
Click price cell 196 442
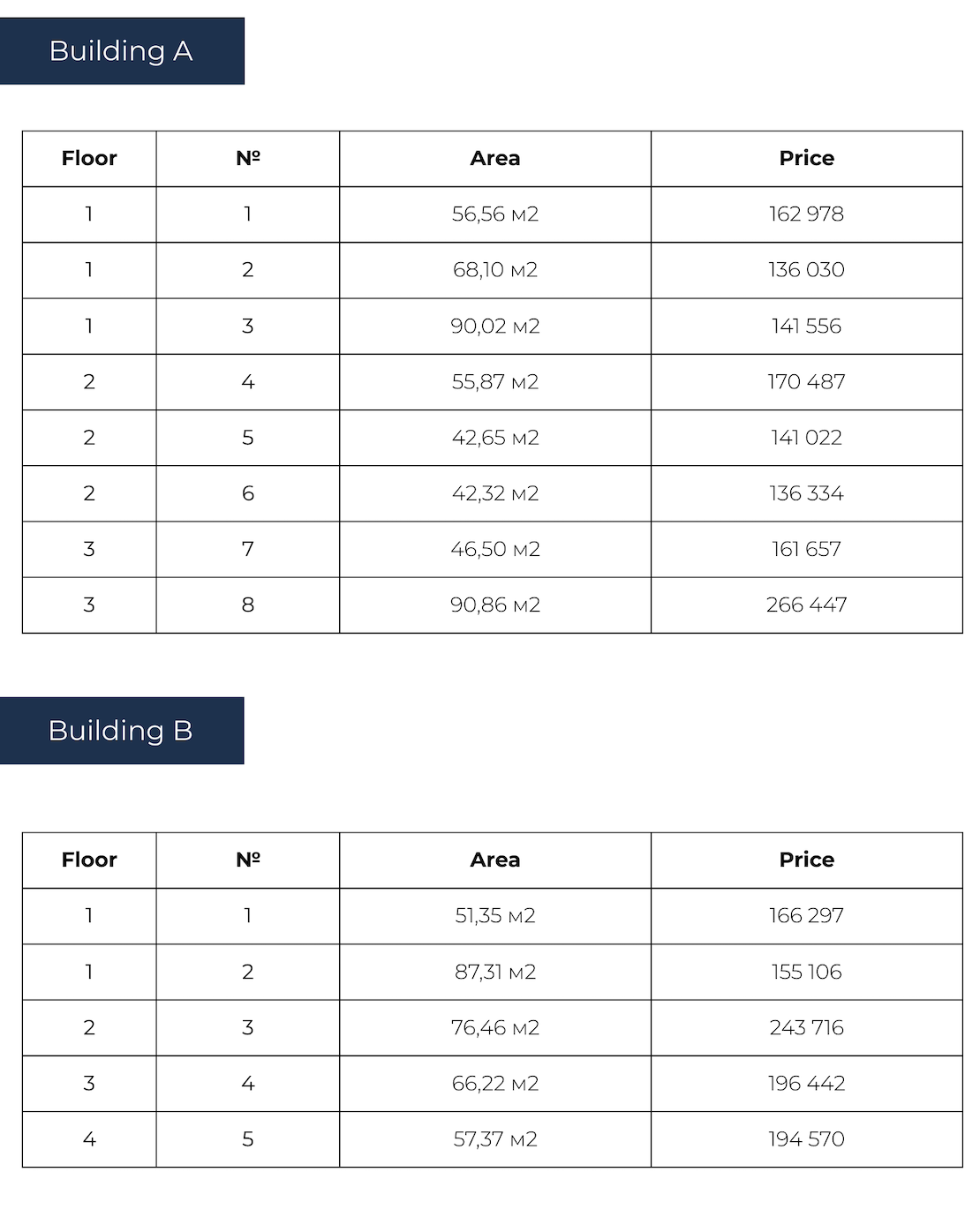click(x=806, y=1084)
